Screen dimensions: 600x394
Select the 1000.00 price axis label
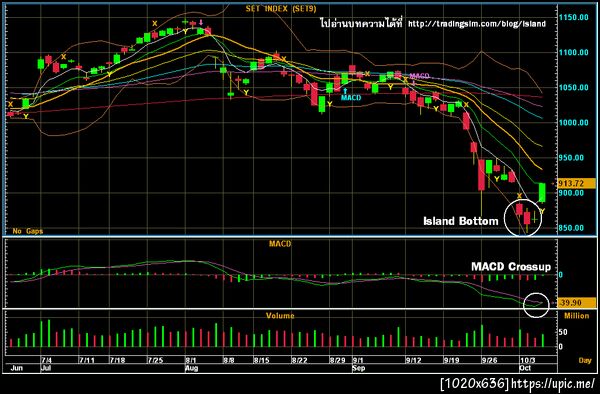coord(574,123)
